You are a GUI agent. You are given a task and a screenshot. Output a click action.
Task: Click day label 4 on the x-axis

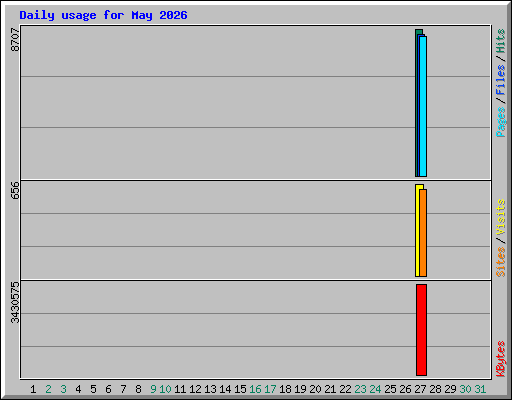coord(78,389)
